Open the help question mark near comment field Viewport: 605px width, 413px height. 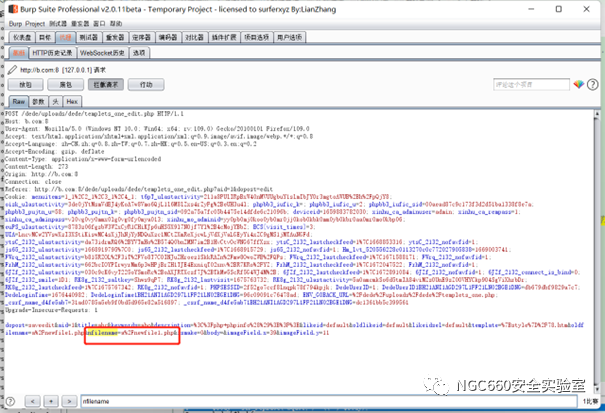[592, 84]
